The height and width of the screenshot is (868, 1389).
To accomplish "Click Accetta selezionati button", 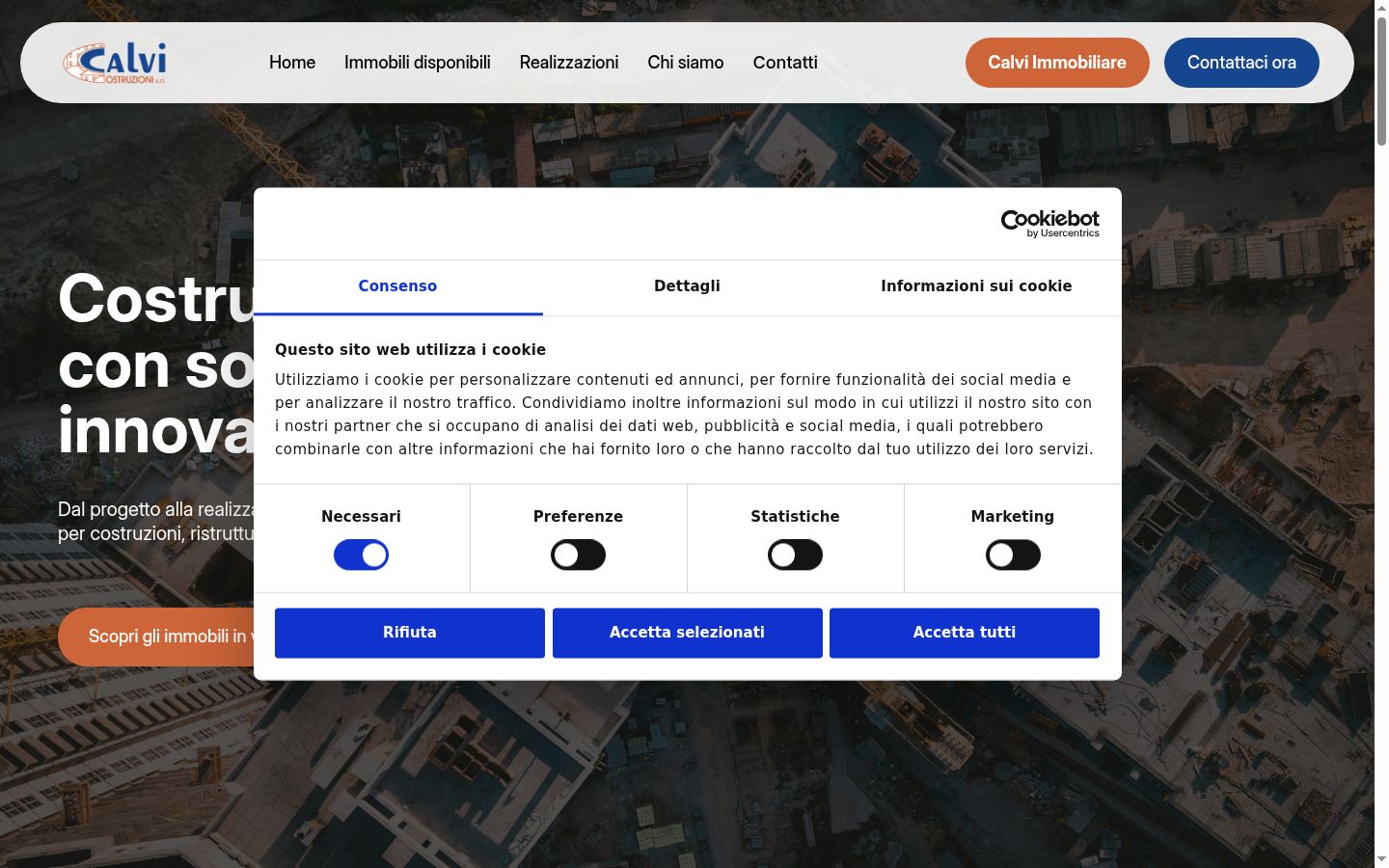I will [x=687, y=633].
